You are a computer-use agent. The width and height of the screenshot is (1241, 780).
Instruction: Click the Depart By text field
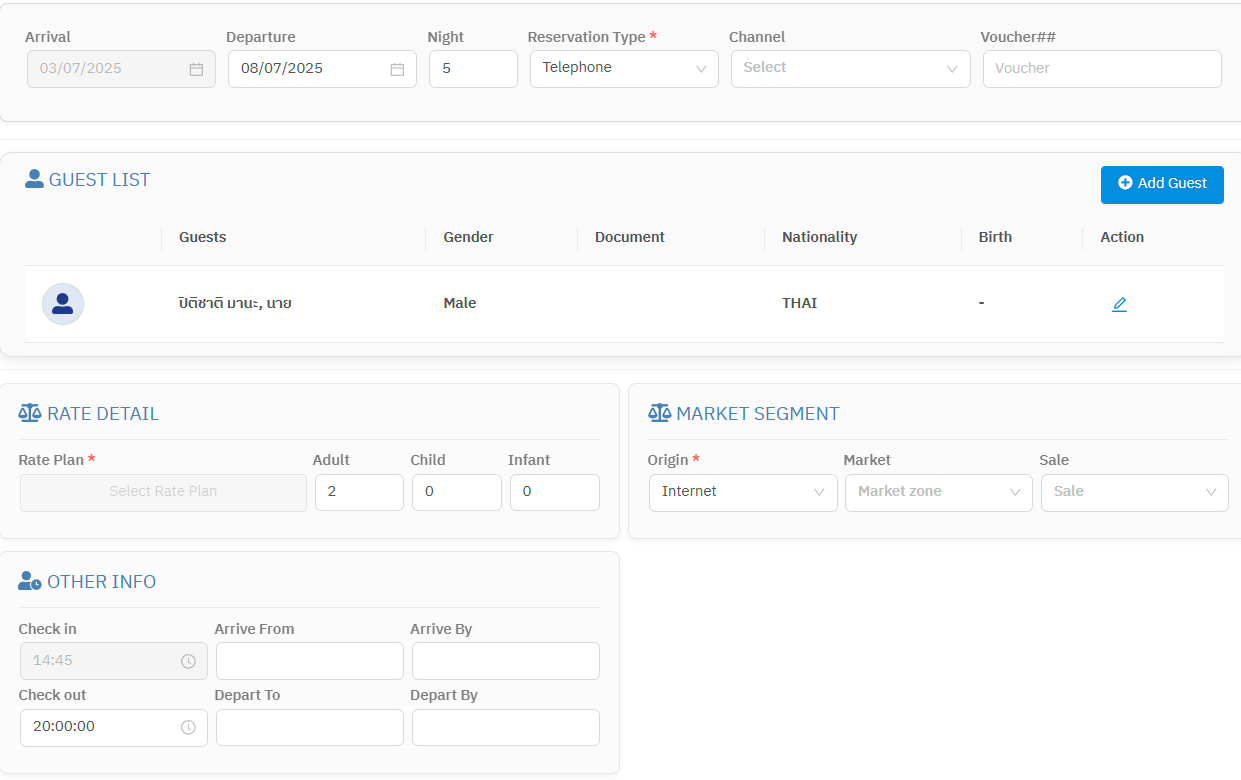coord(505,727)
